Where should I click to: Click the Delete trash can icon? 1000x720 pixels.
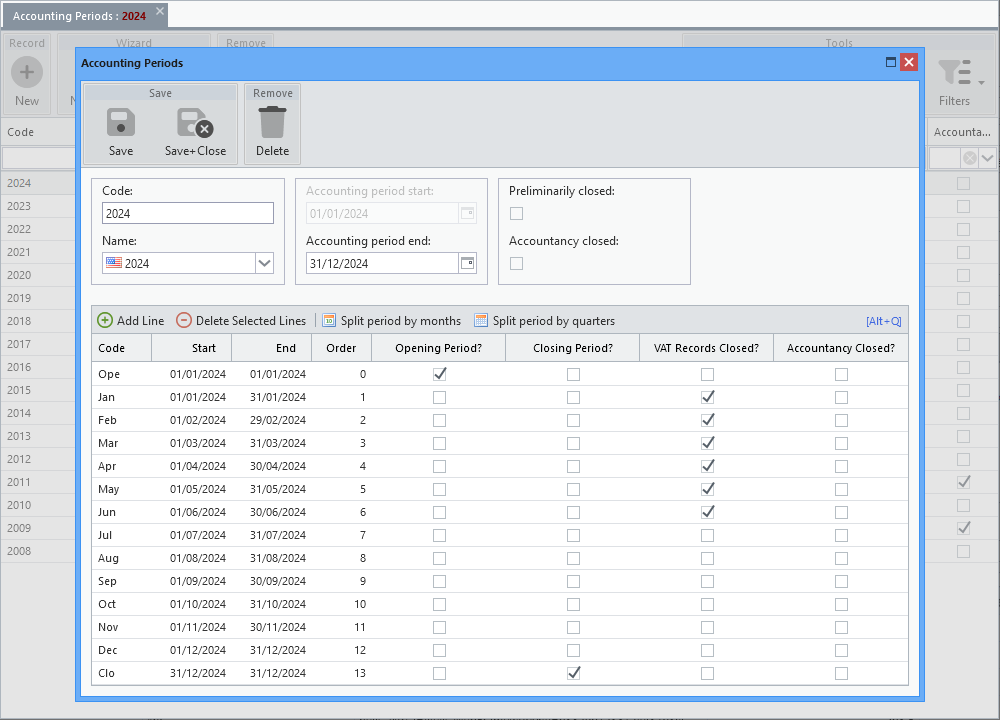(x=272, y=122)
